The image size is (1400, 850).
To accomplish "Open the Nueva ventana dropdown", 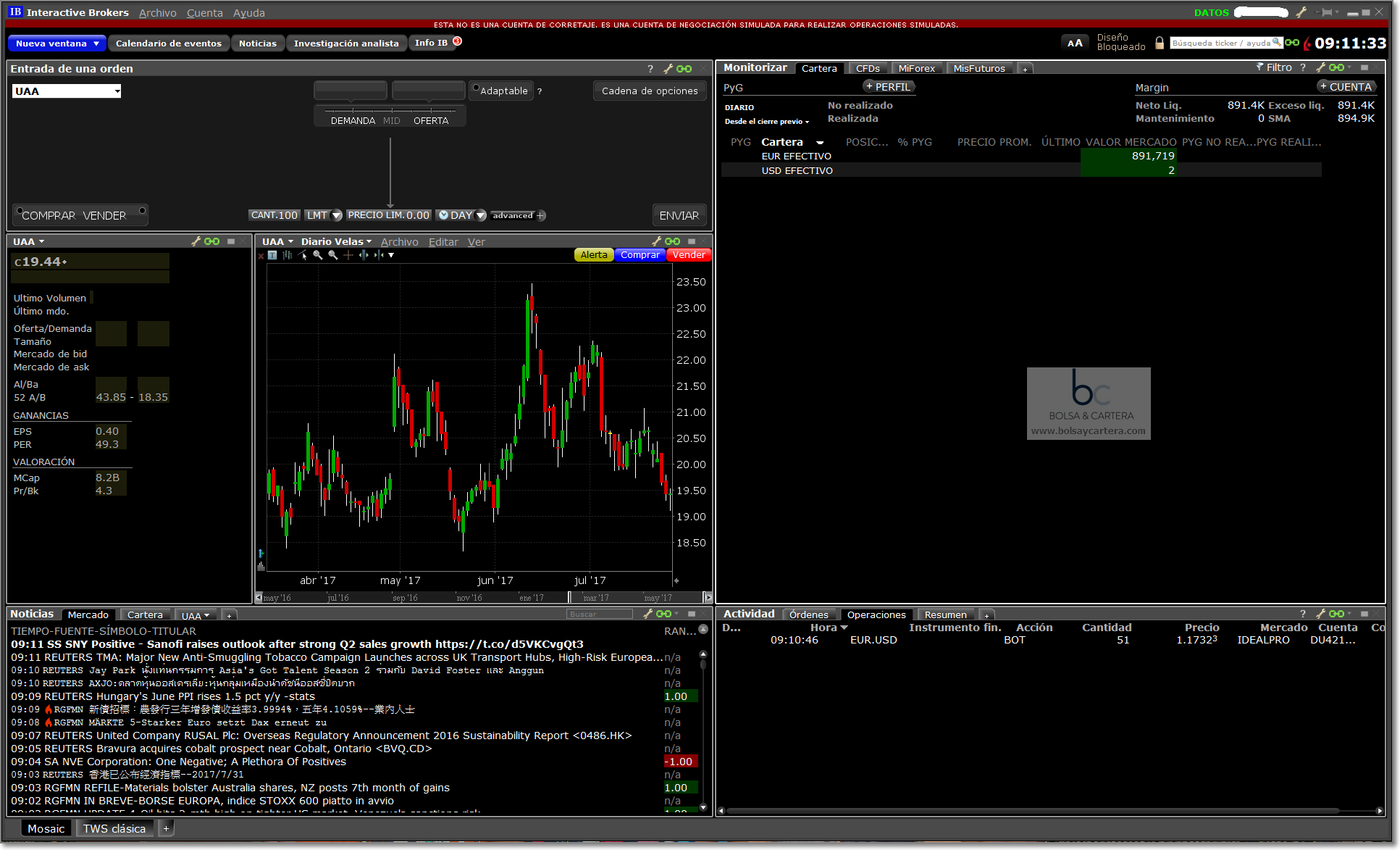I will 57,43.
